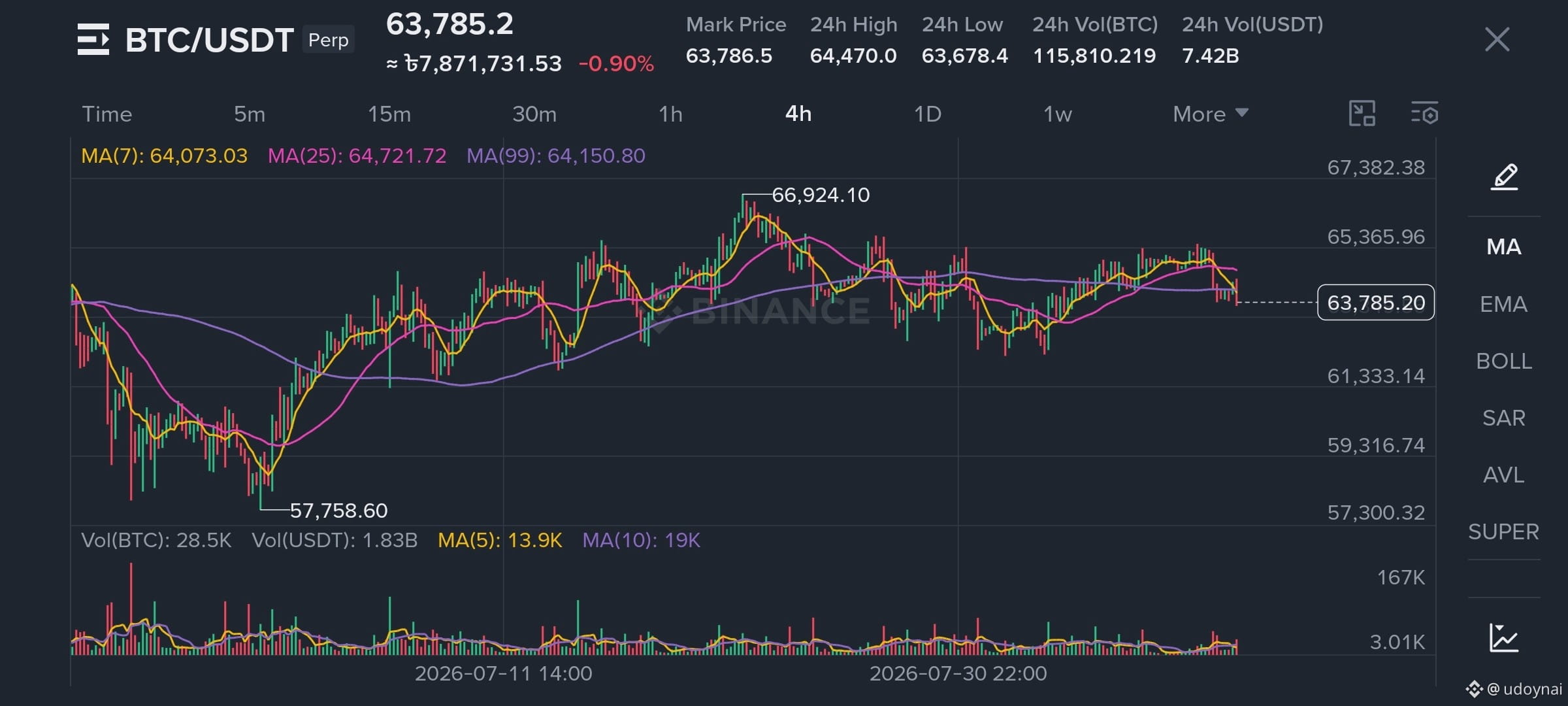The width and height of the screenshot is (1568, 706).
Task: Click the volume MA(5): 13.9K label
Action: (500, 540)
